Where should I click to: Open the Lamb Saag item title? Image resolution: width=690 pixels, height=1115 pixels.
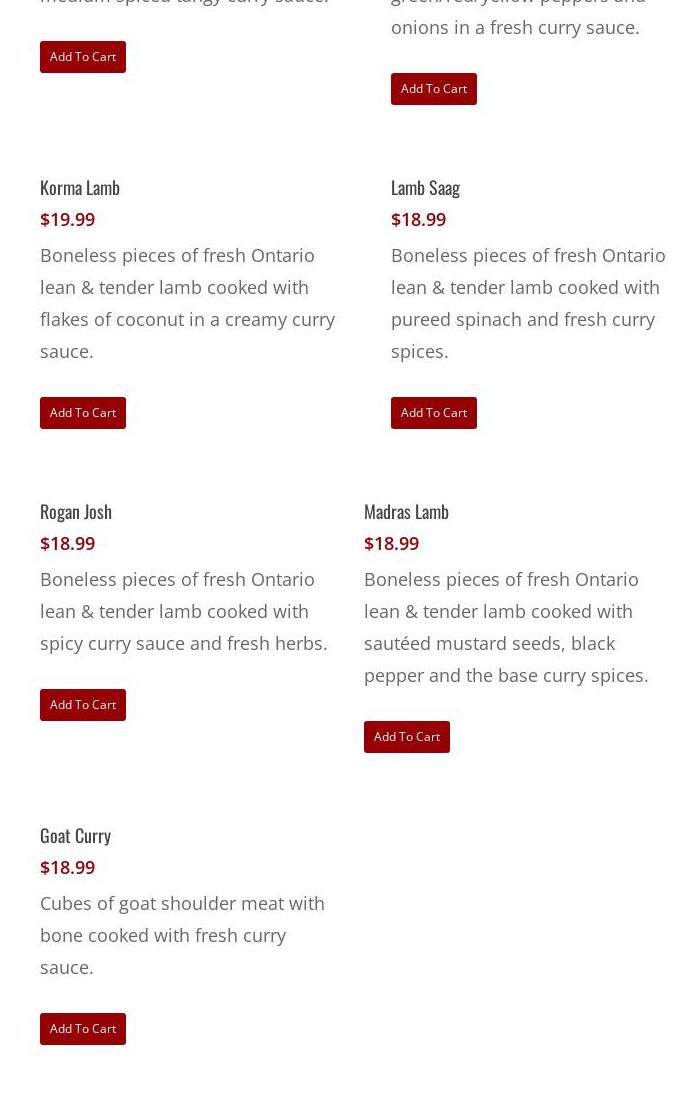point(425,188)
